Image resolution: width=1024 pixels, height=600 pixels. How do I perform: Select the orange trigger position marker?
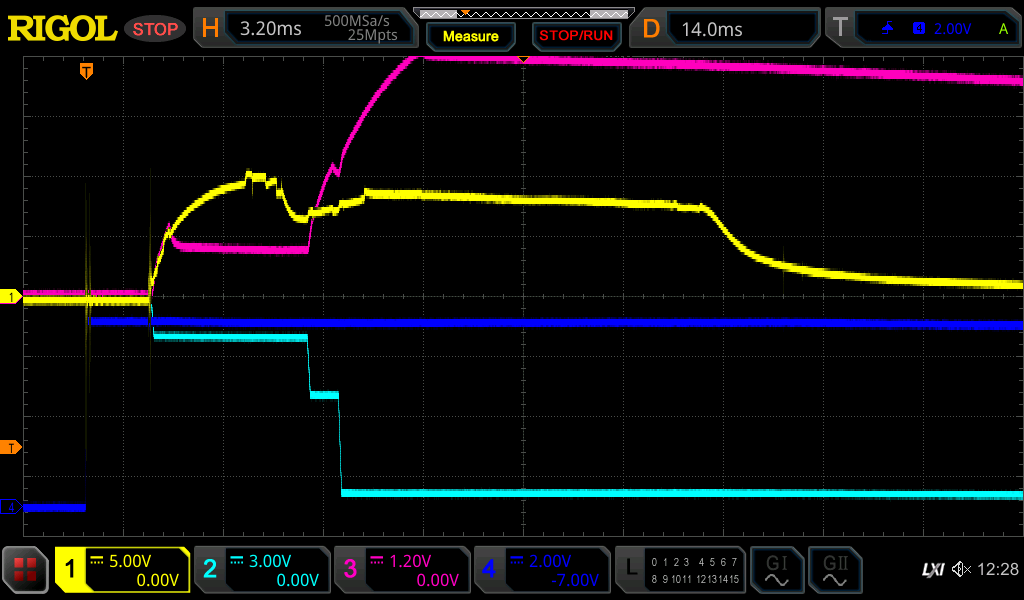point(87,70)
